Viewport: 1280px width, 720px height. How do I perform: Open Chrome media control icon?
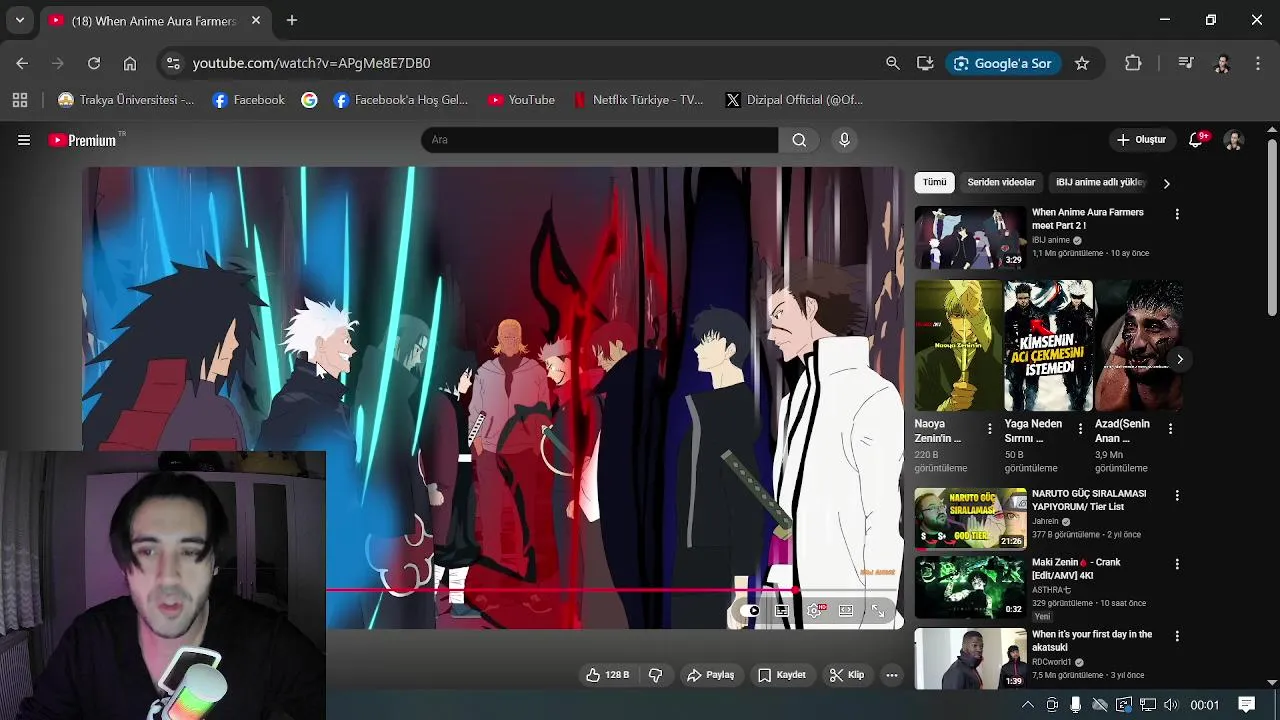1186,63
